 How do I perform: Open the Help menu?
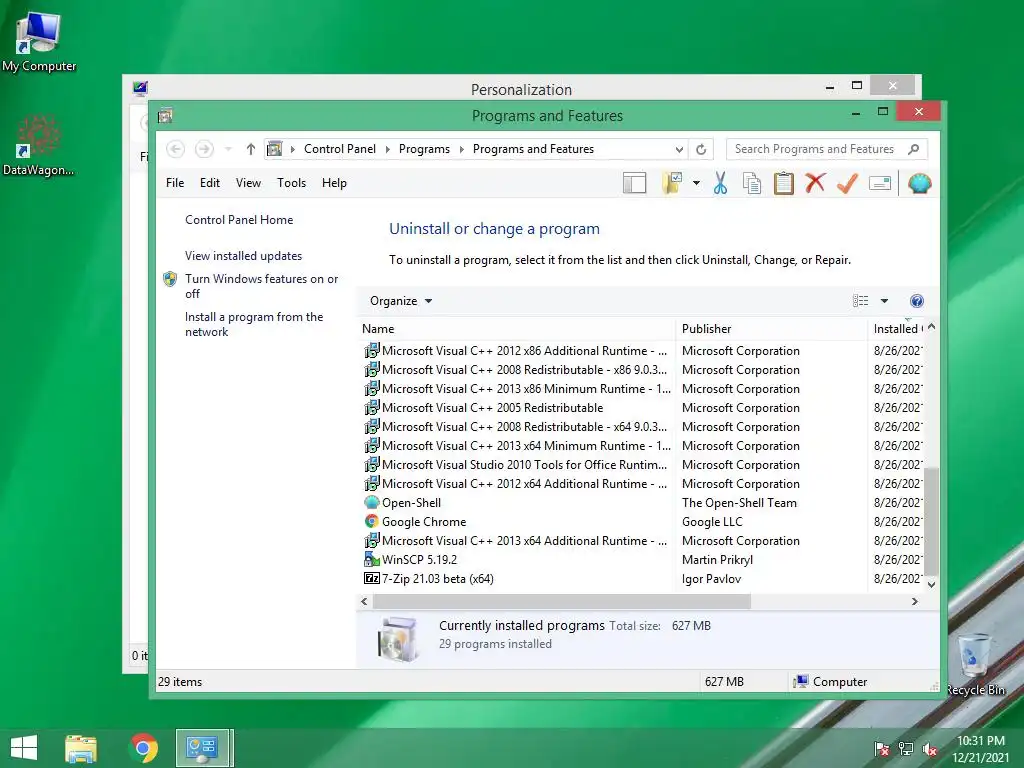[x=334, y=183]
